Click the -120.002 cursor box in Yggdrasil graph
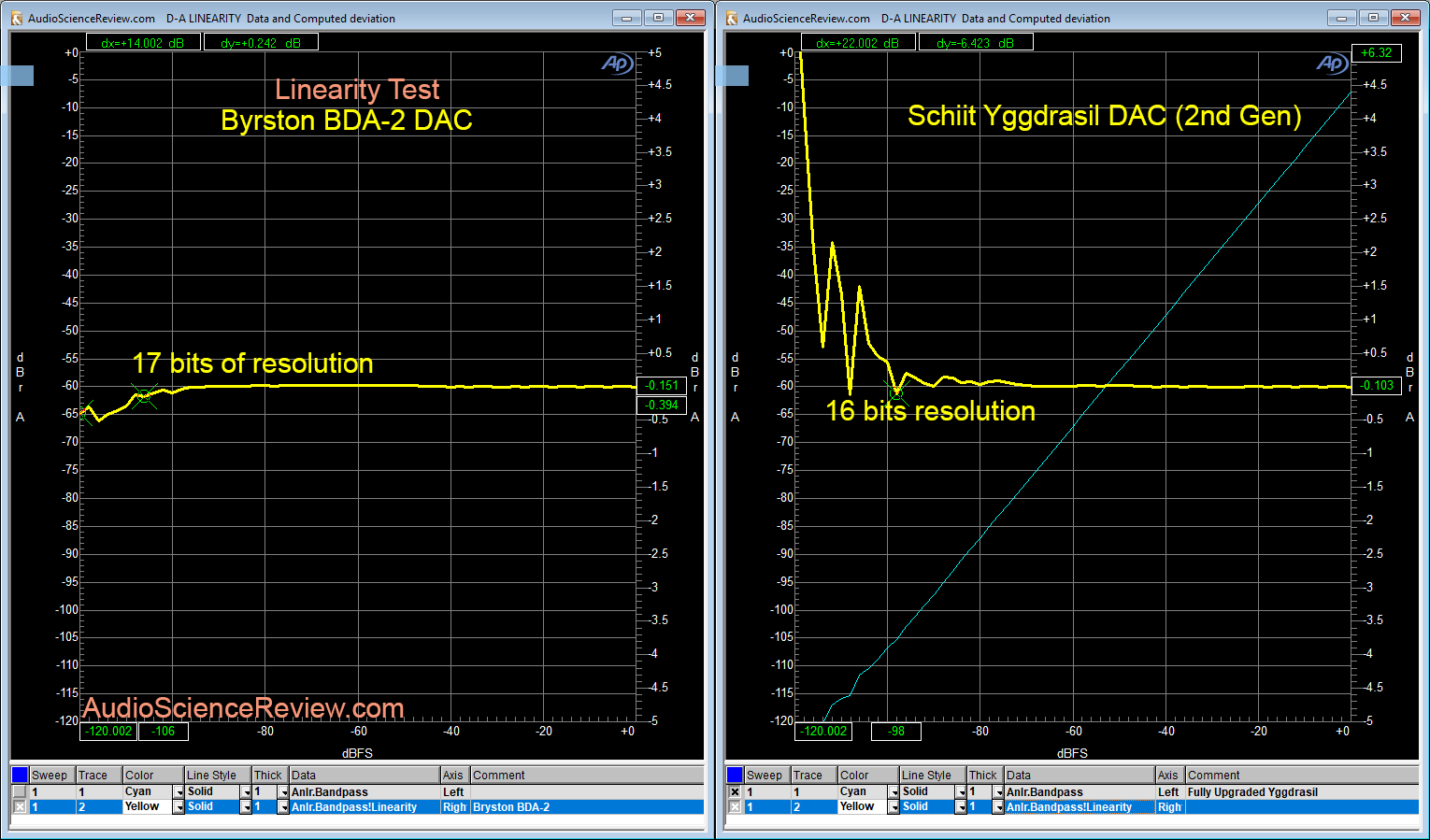1430x840 pixels. coord(824,731)
